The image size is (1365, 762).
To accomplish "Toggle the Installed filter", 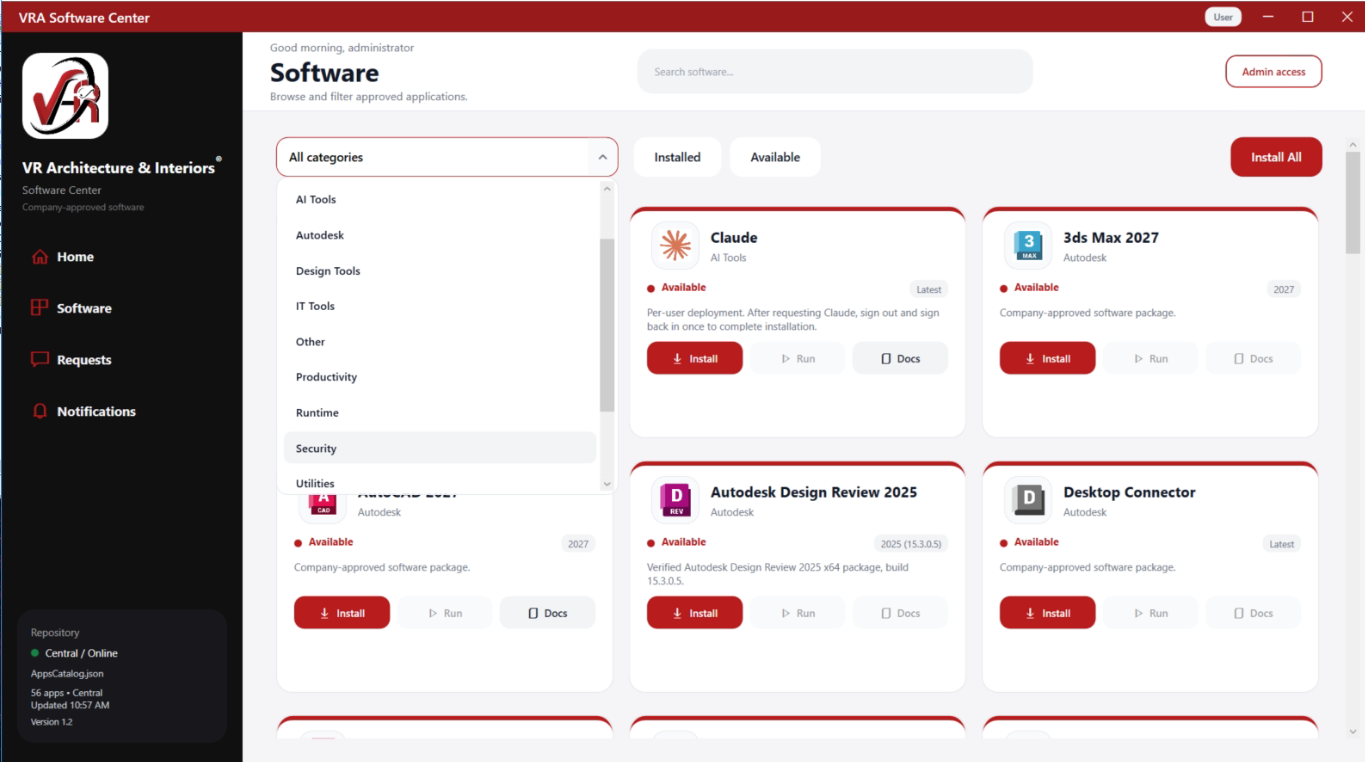I will tap(677, 157).
